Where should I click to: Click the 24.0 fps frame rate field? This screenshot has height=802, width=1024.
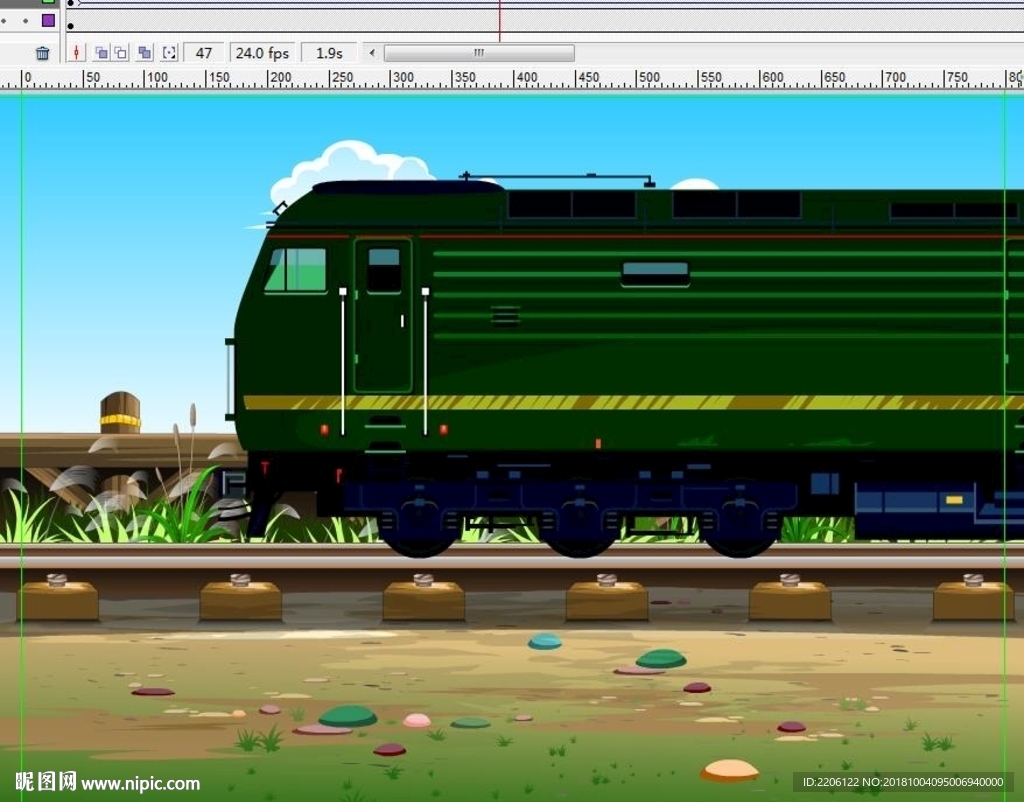(262, 53)
